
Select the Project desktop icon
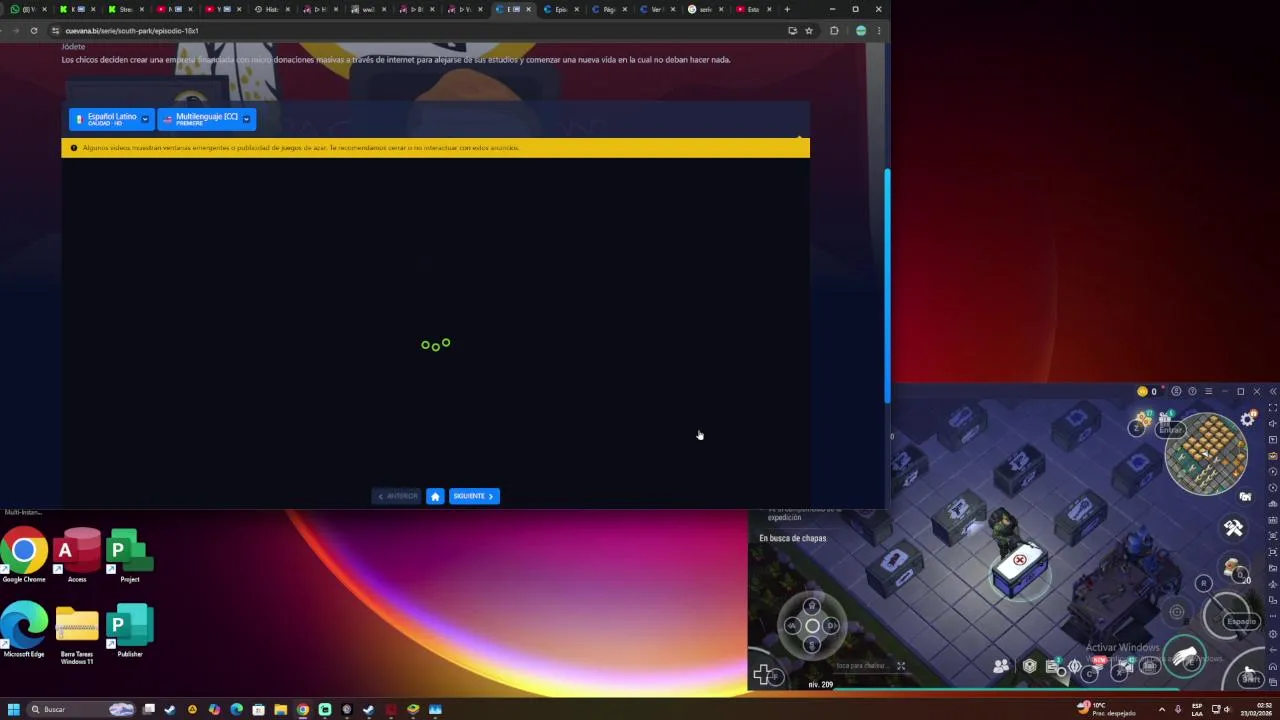pos(129,555)
